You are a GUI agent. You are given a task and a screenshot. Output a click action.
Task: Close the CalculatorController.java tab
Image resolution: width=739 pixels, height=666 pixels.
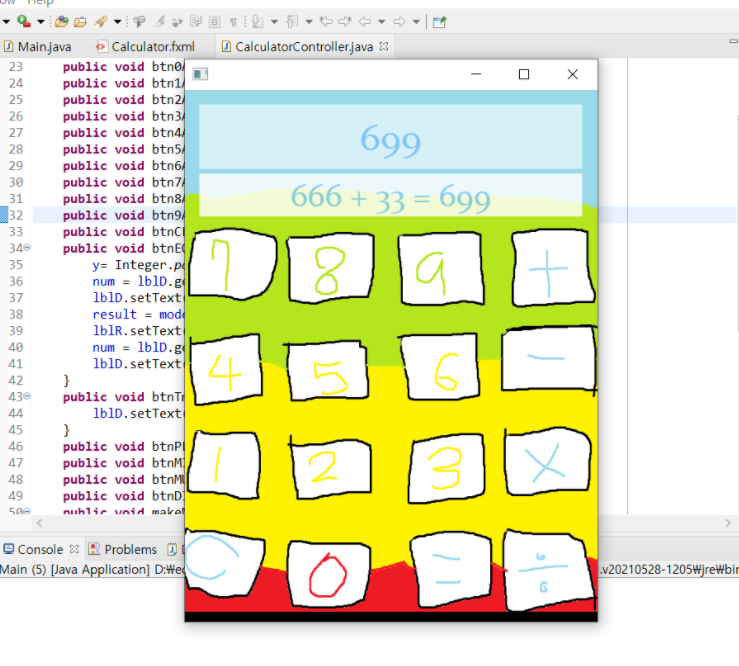[x=384, y=46]
